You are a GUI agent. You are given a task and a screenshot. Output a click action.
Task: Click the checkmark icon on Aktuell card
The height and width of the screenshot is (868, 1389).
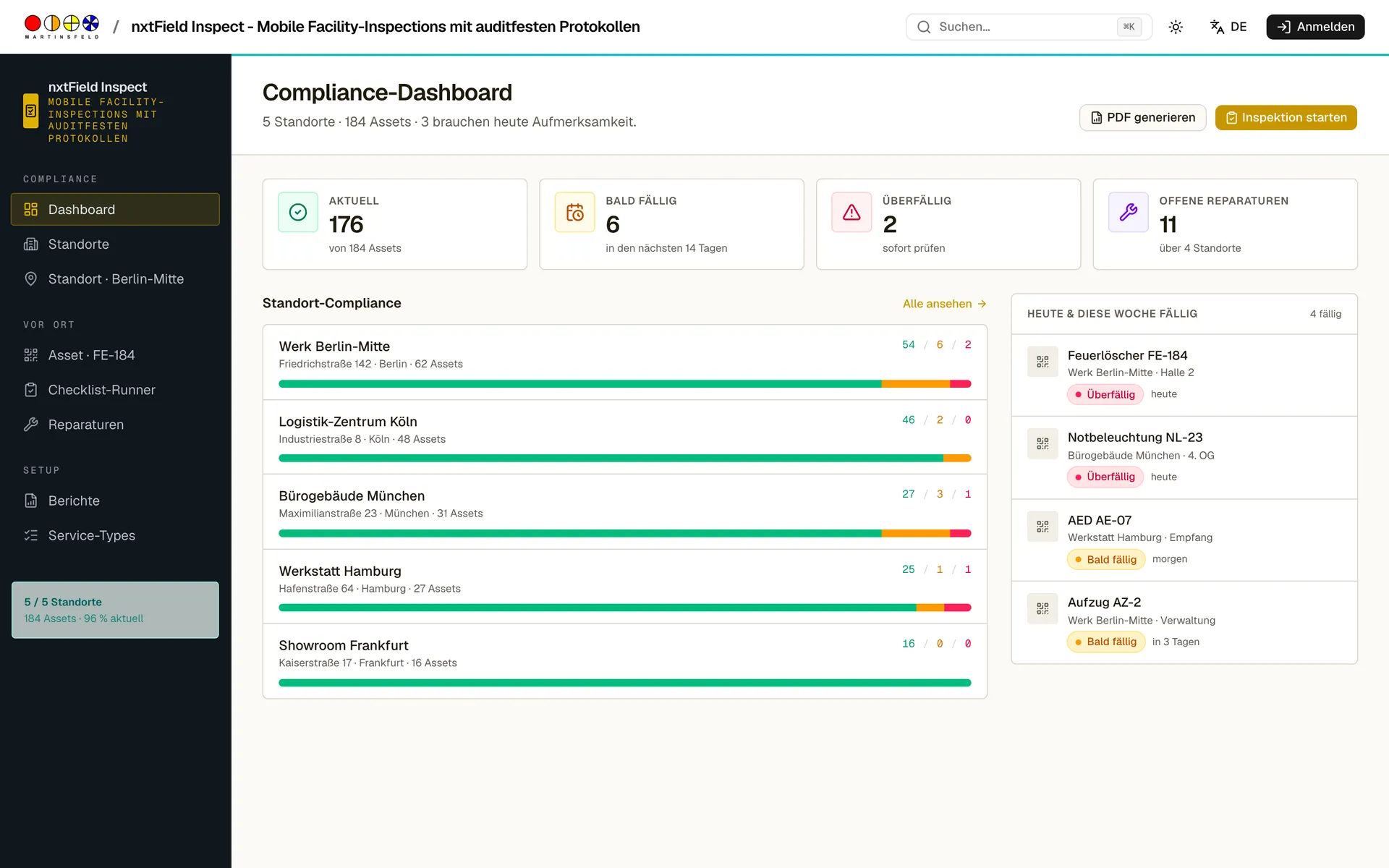pyautogui.click(x=298, y=212)
